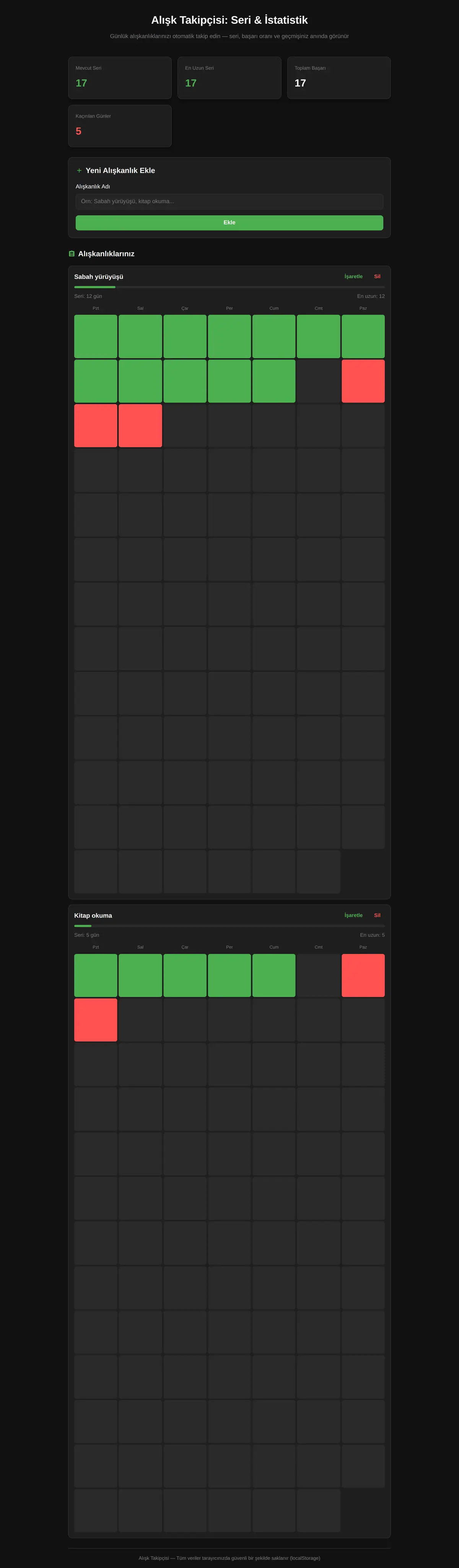Click the Toplam Başarı stat card
The width and height of the screenshot is (459, 1568).
339,78
